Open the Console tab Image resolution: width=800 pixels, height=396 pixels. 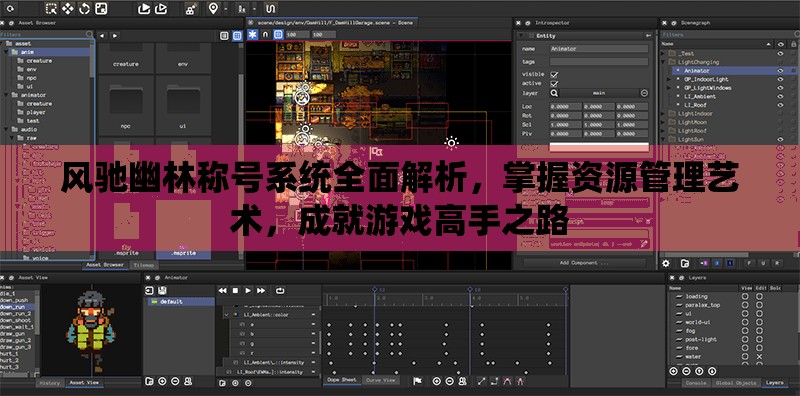[695, 383]
